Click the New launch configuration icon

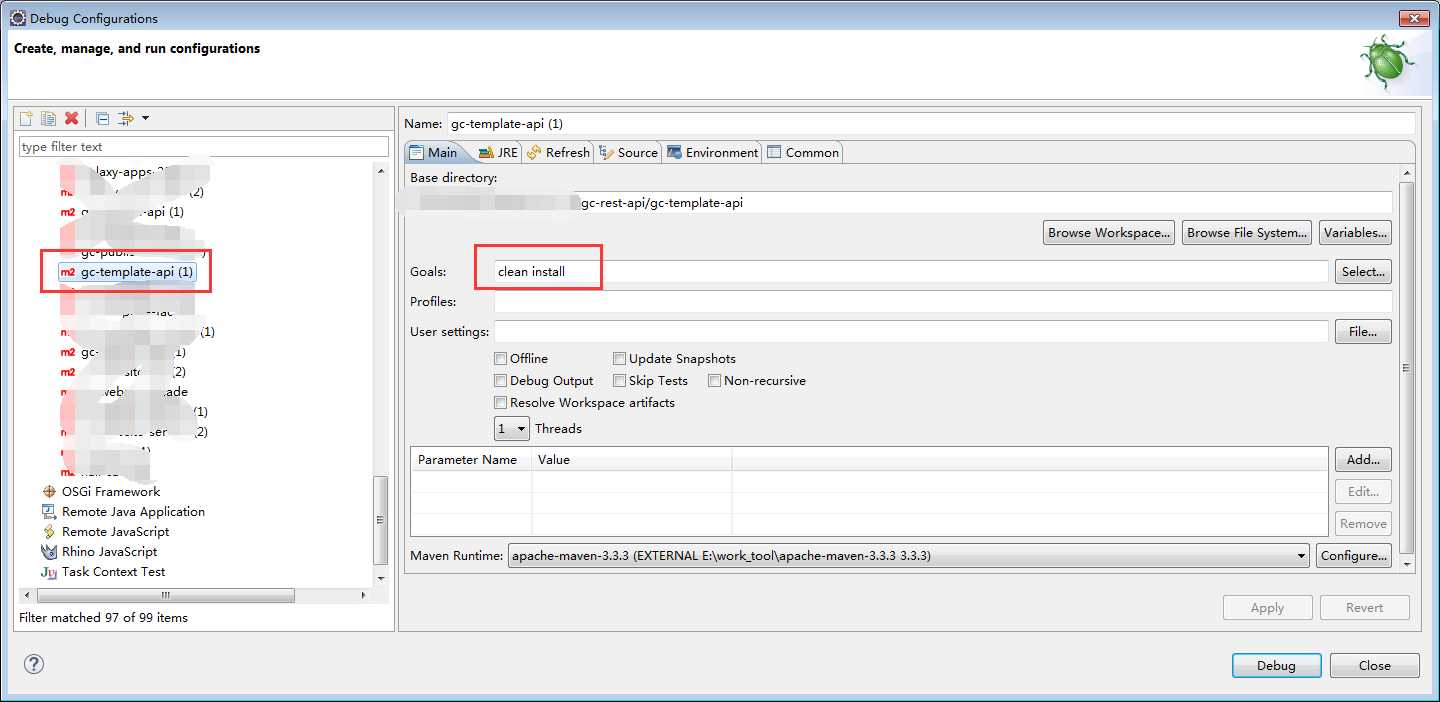(x=27, y=118)
